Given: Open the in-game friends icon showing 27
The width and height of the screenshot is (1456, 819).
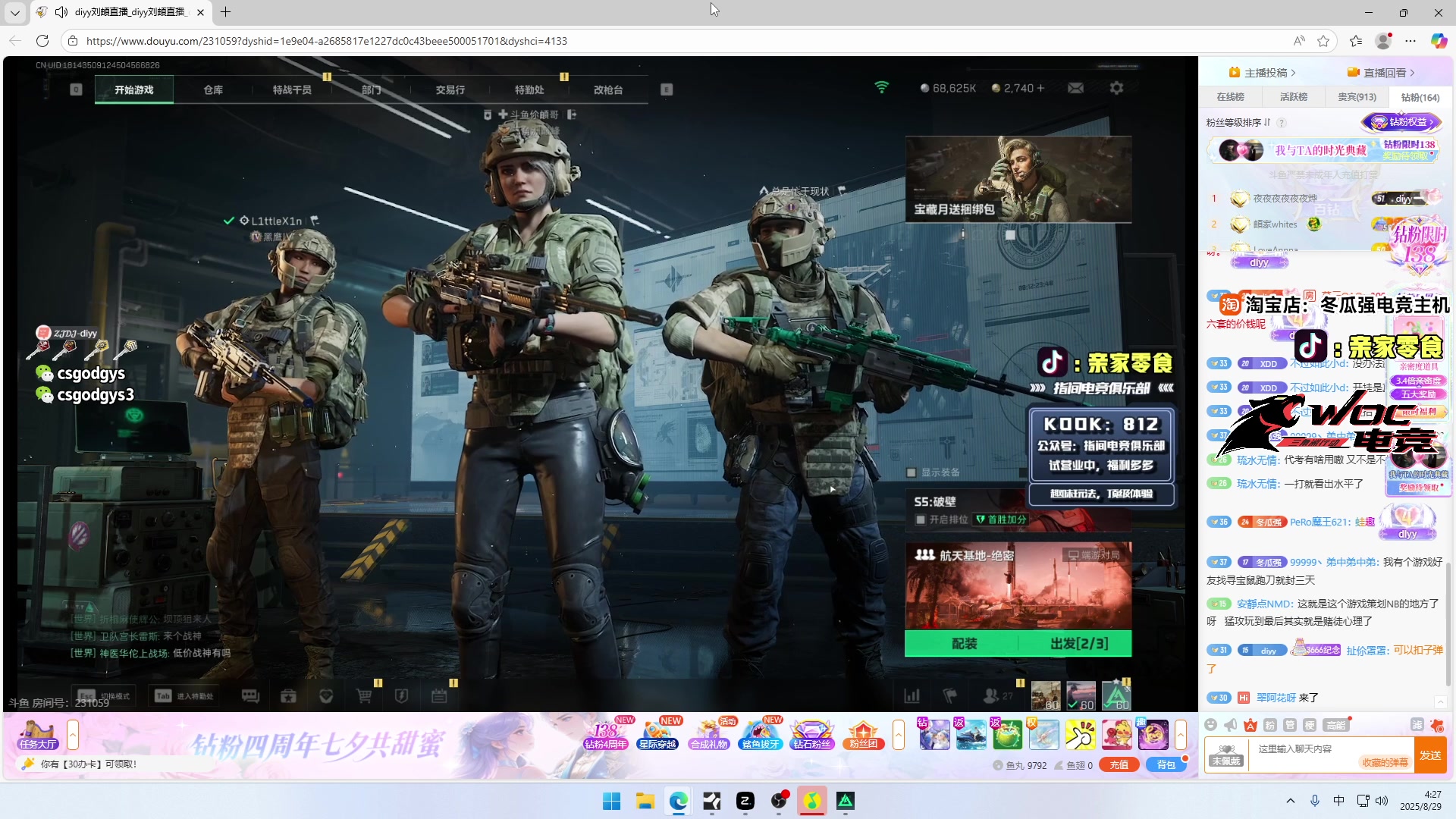Looking at the screenshot, I should (996, 695).
